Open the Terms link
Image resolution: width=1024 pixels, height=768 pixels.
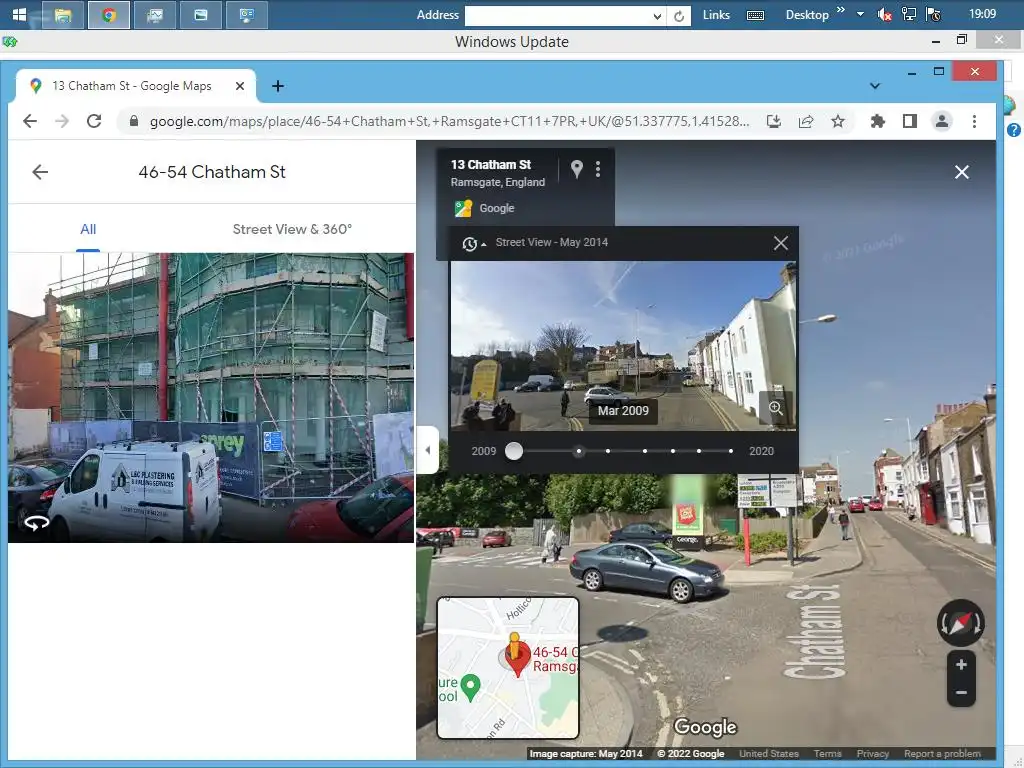[x=827, y=754]
